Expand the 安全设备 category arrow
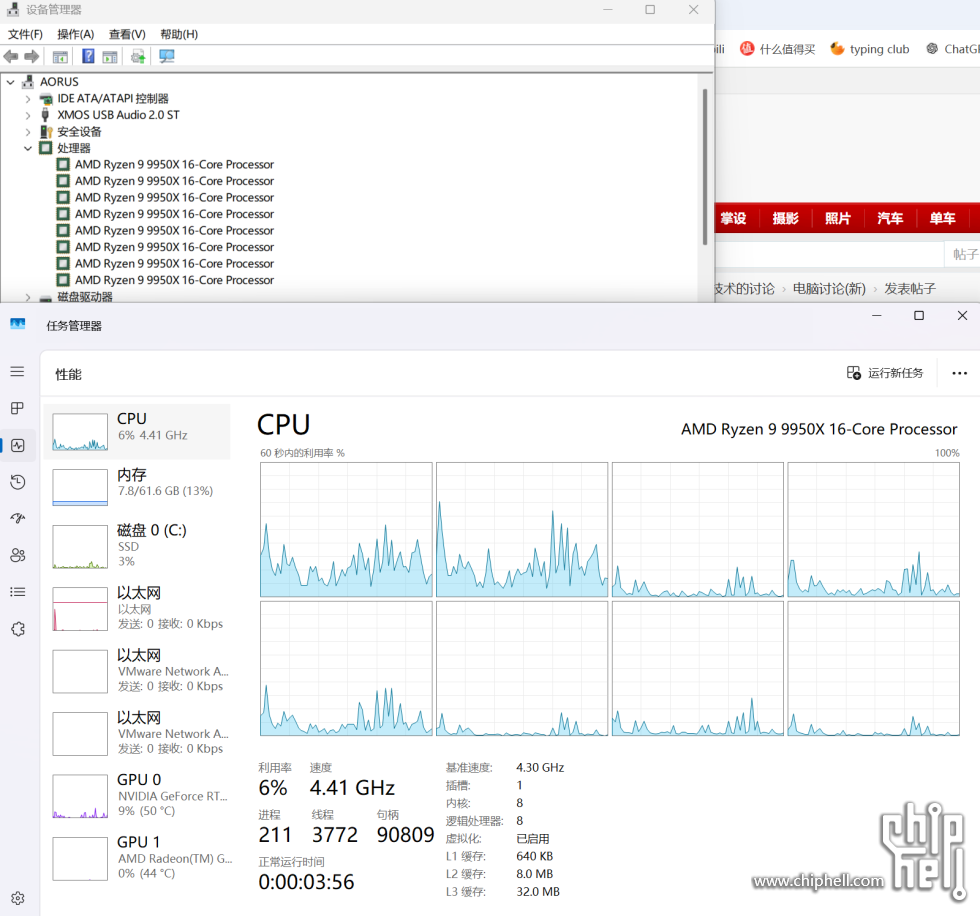The height and width of the screenshot is (916, 980). pyautogui.click(x=28, y=132)
